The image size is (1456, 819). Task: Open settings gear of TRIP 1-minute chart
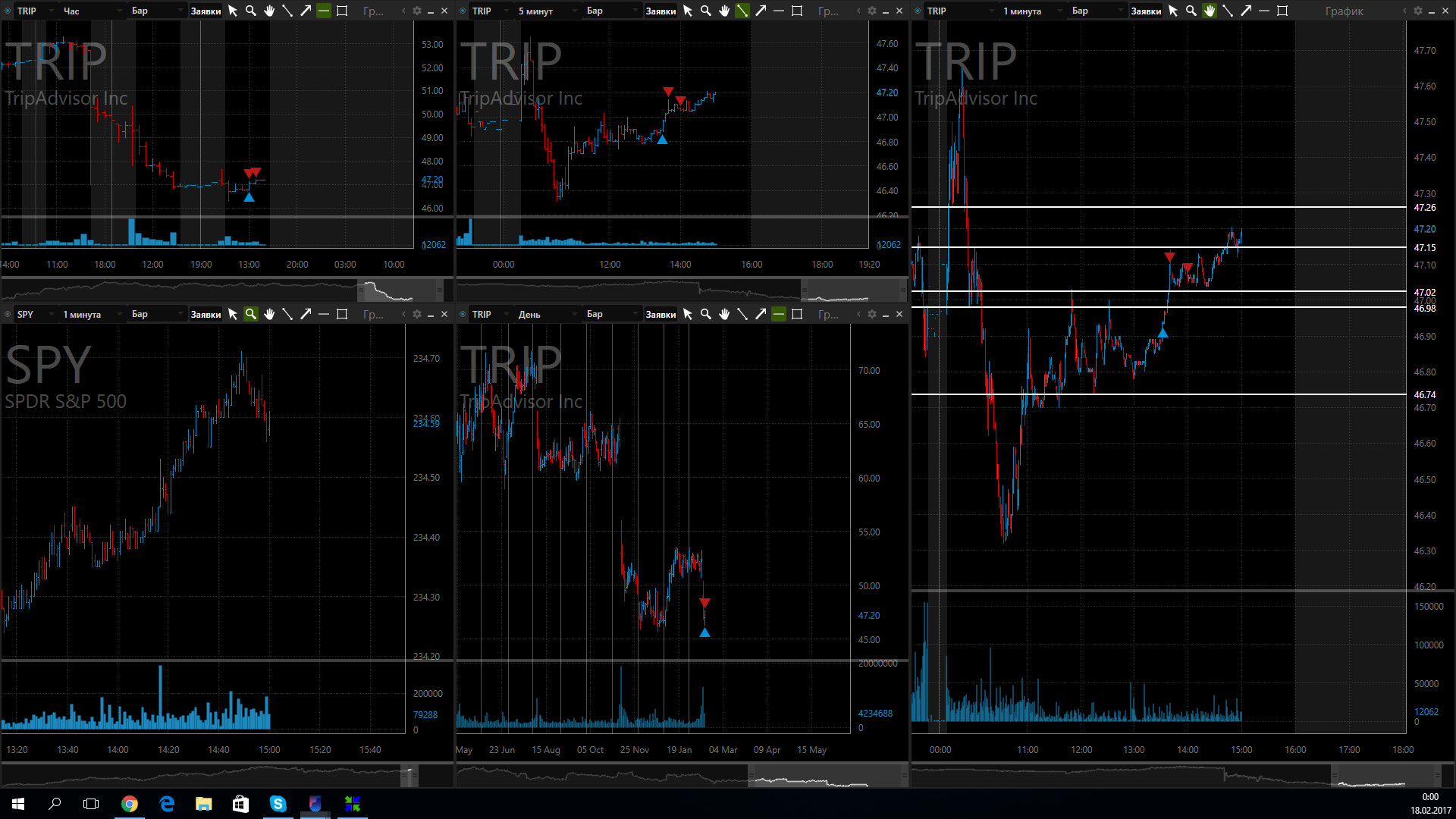pyautogui.click(x=1418, y=11)
